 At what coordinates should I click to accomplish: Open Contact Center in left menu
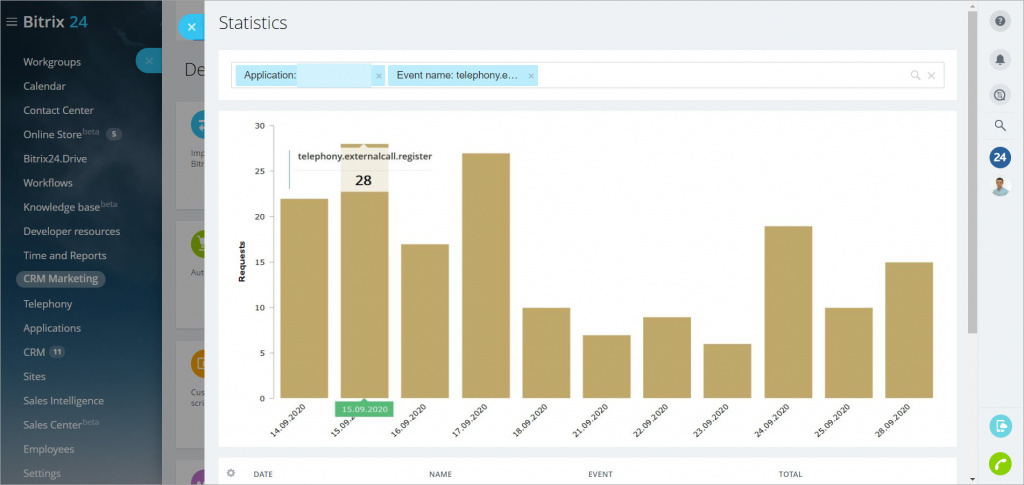[x=58, y=110]
